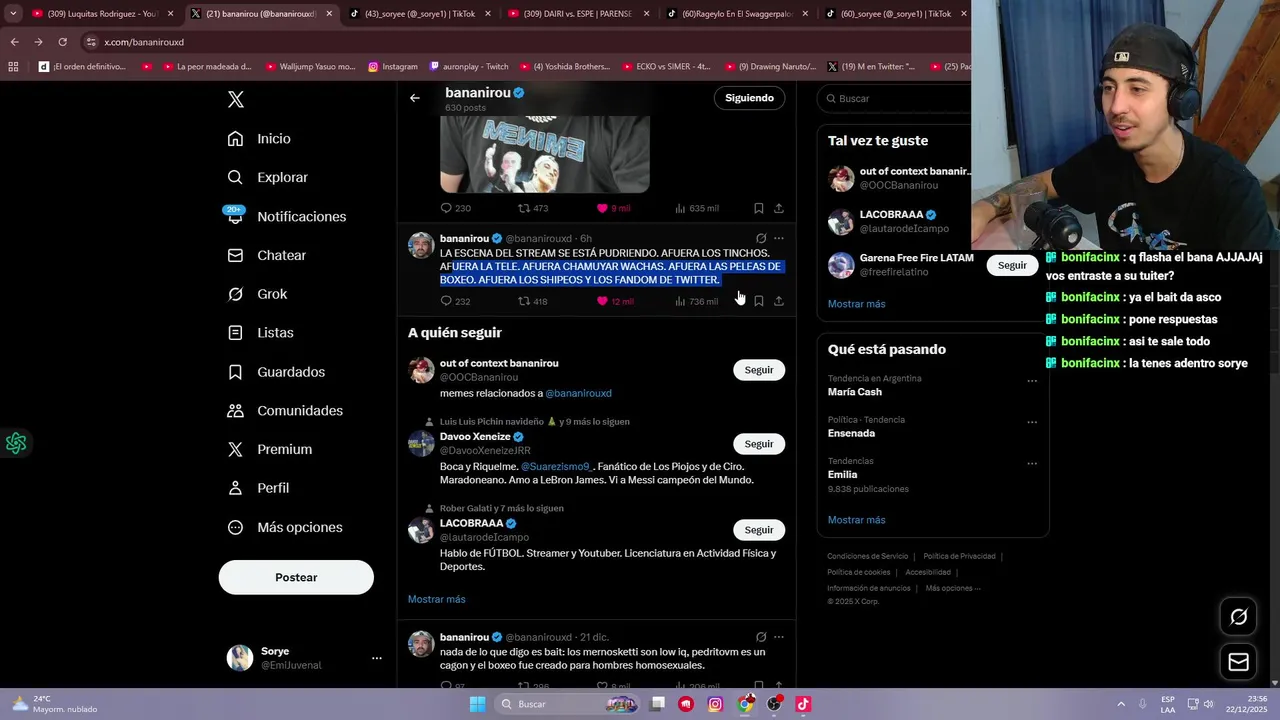Open Grok floating button at bottom right
Screen dimensions: 1280x720
click(x=1239, y=617)
